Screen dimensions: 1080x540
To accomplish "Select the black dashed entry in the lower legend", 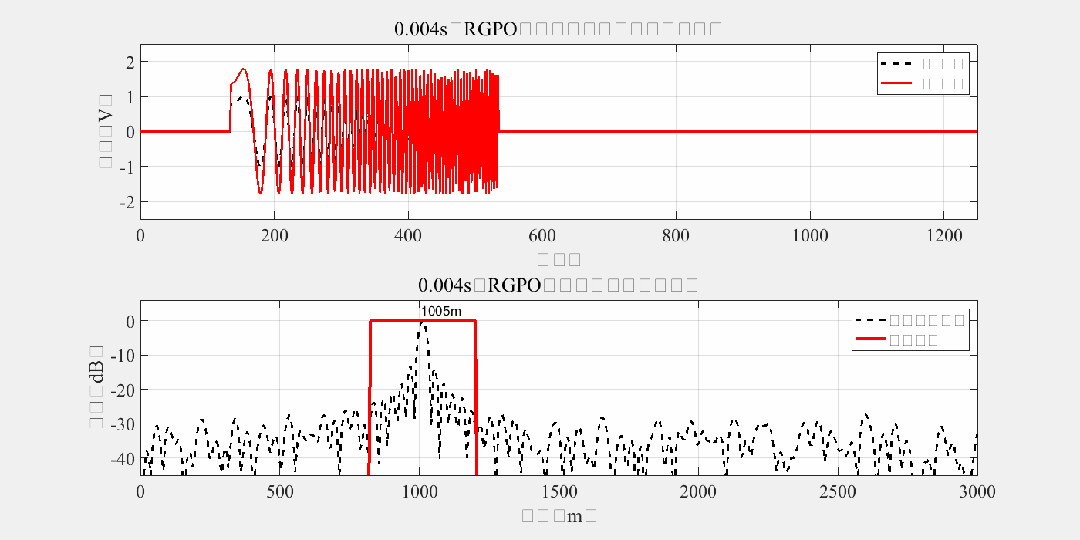I will [x=911, y=320].
